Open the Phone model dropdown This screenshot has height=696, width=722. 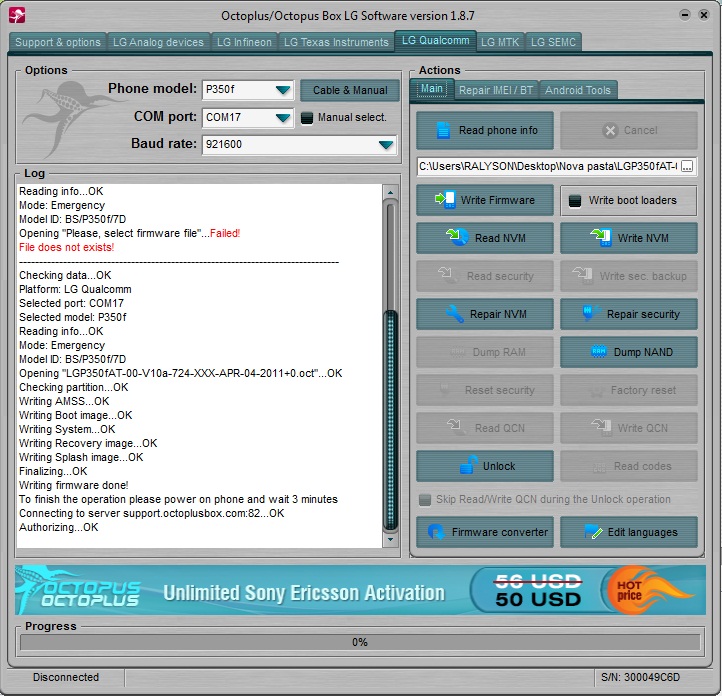click(283, 90)
